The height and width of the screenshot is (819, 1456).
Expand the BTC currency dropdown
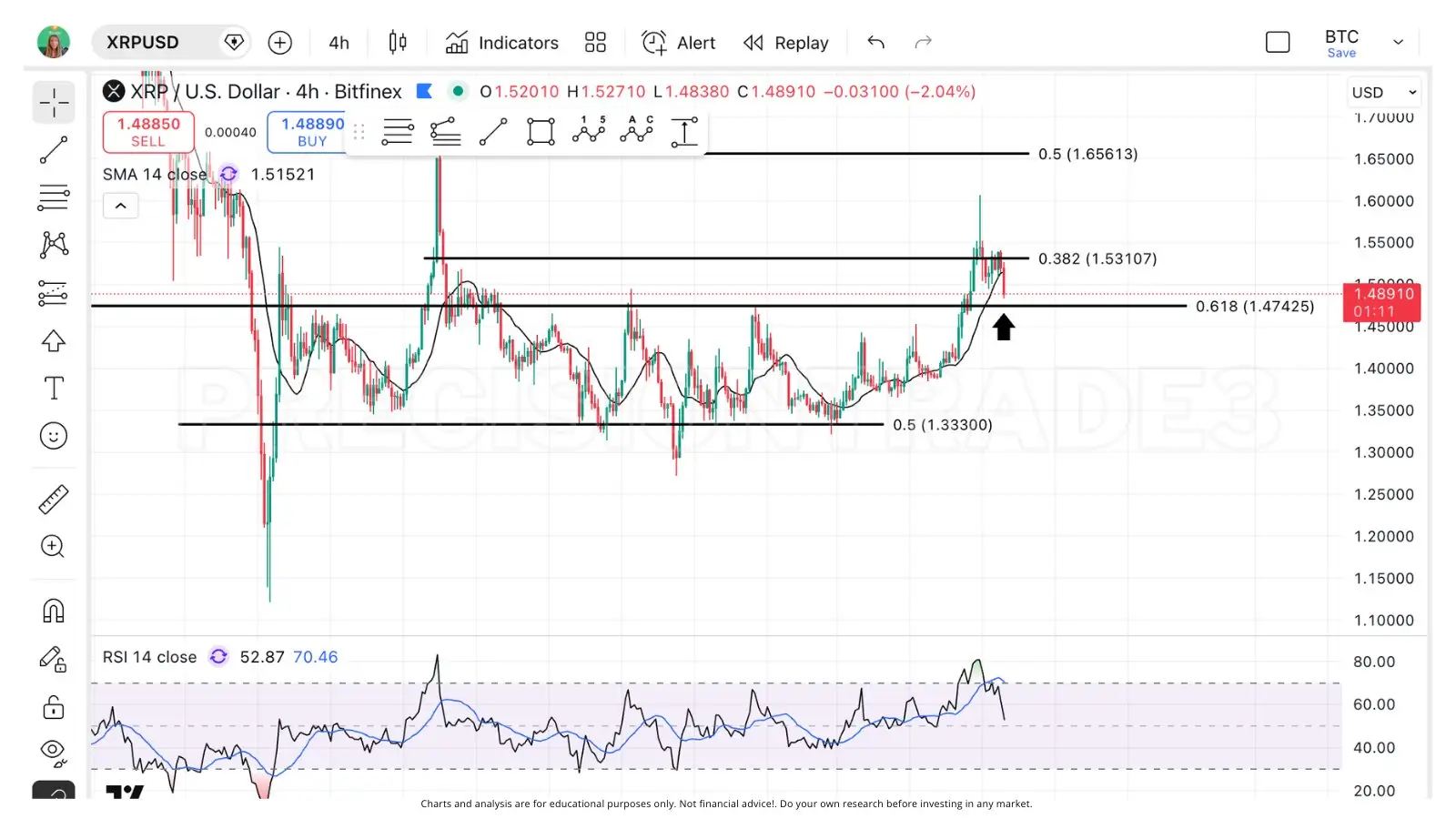[1399, 42]
